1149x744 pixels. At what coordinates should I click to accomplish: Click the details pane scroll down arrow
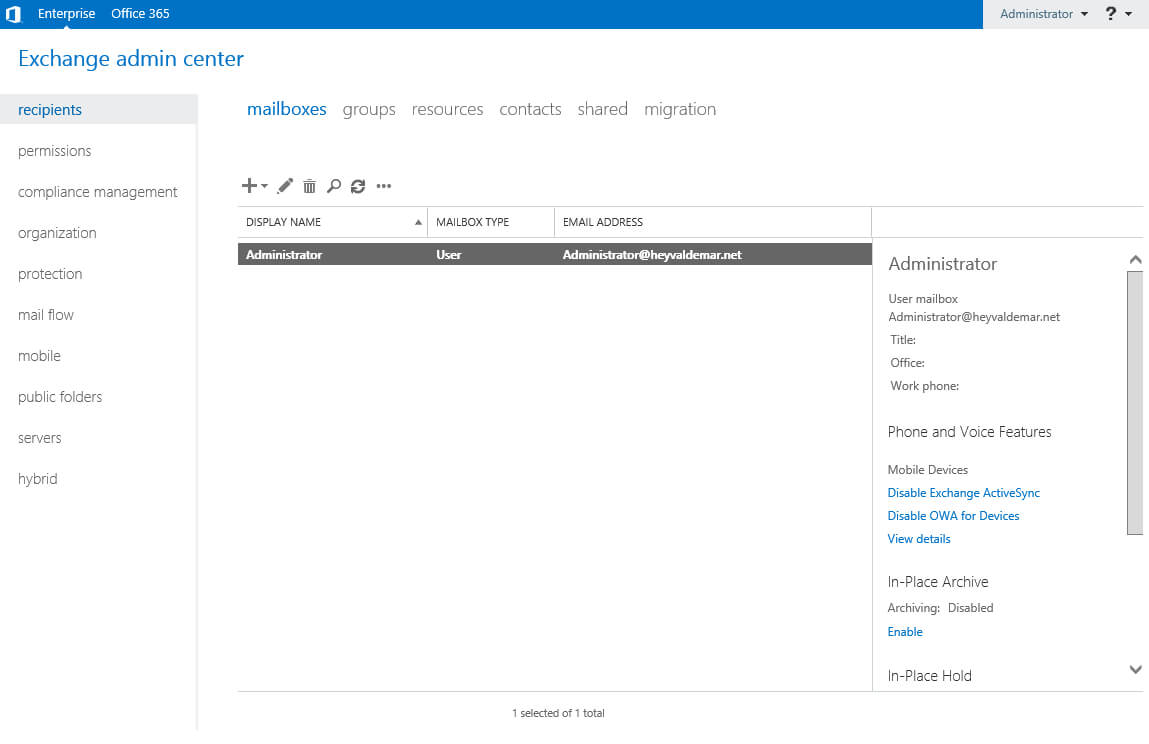click(1135, 669)
